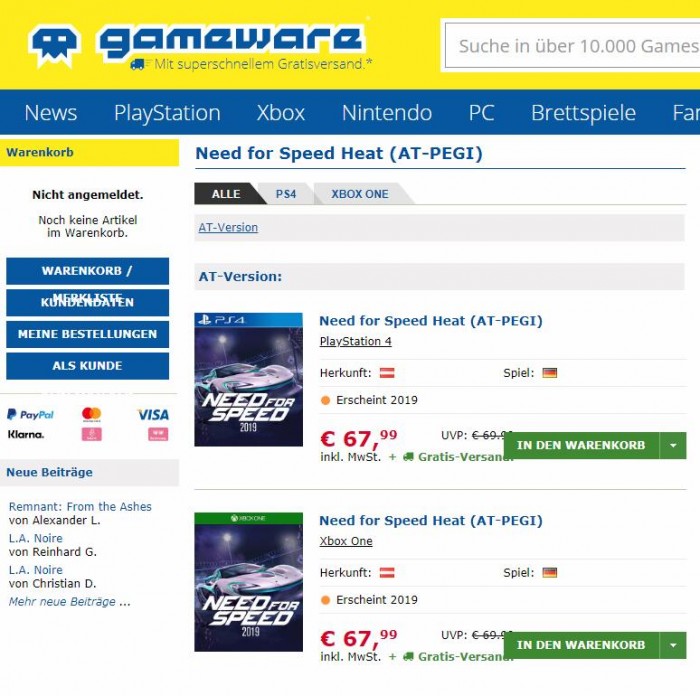The image size is (700, 696).
Task: Expand dropdown arrow next to PS4 Warenkorb button
Action: point(673,445)
